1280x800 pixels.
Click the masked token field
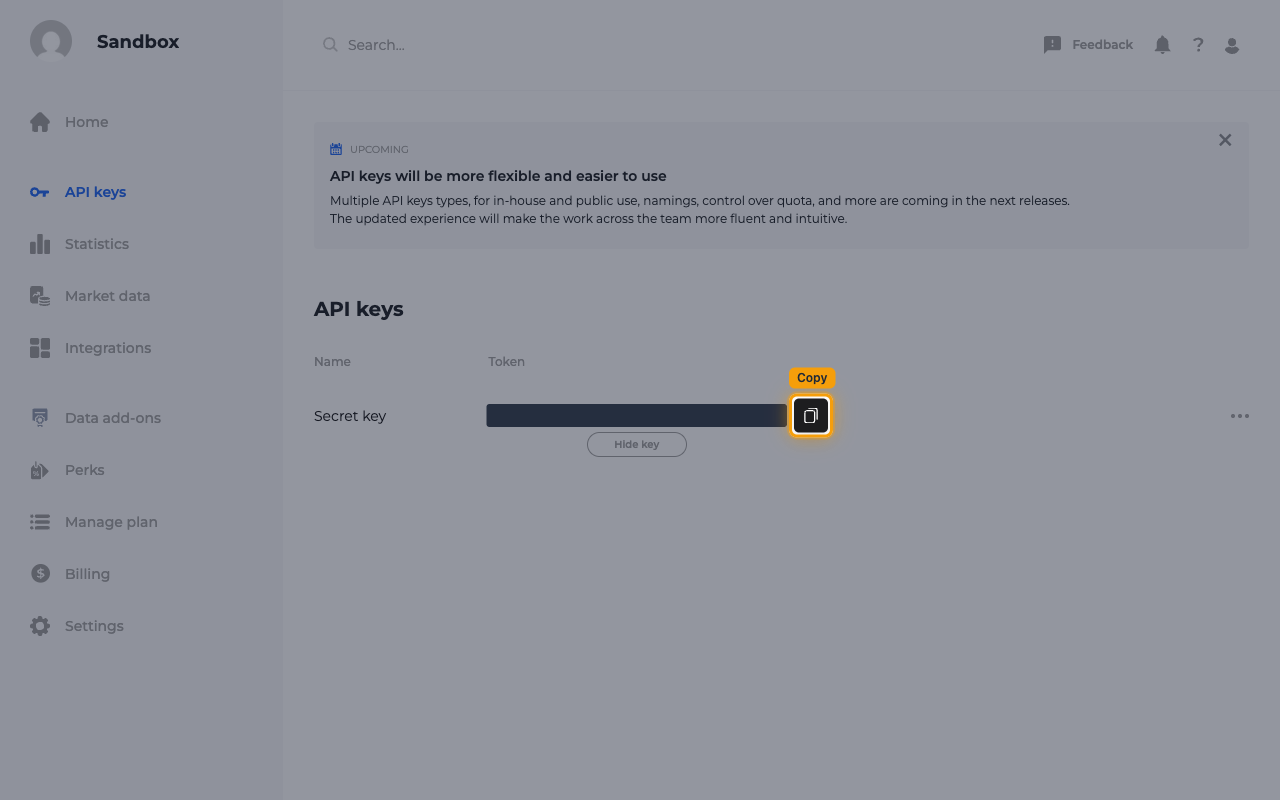[x=637, y=416]
